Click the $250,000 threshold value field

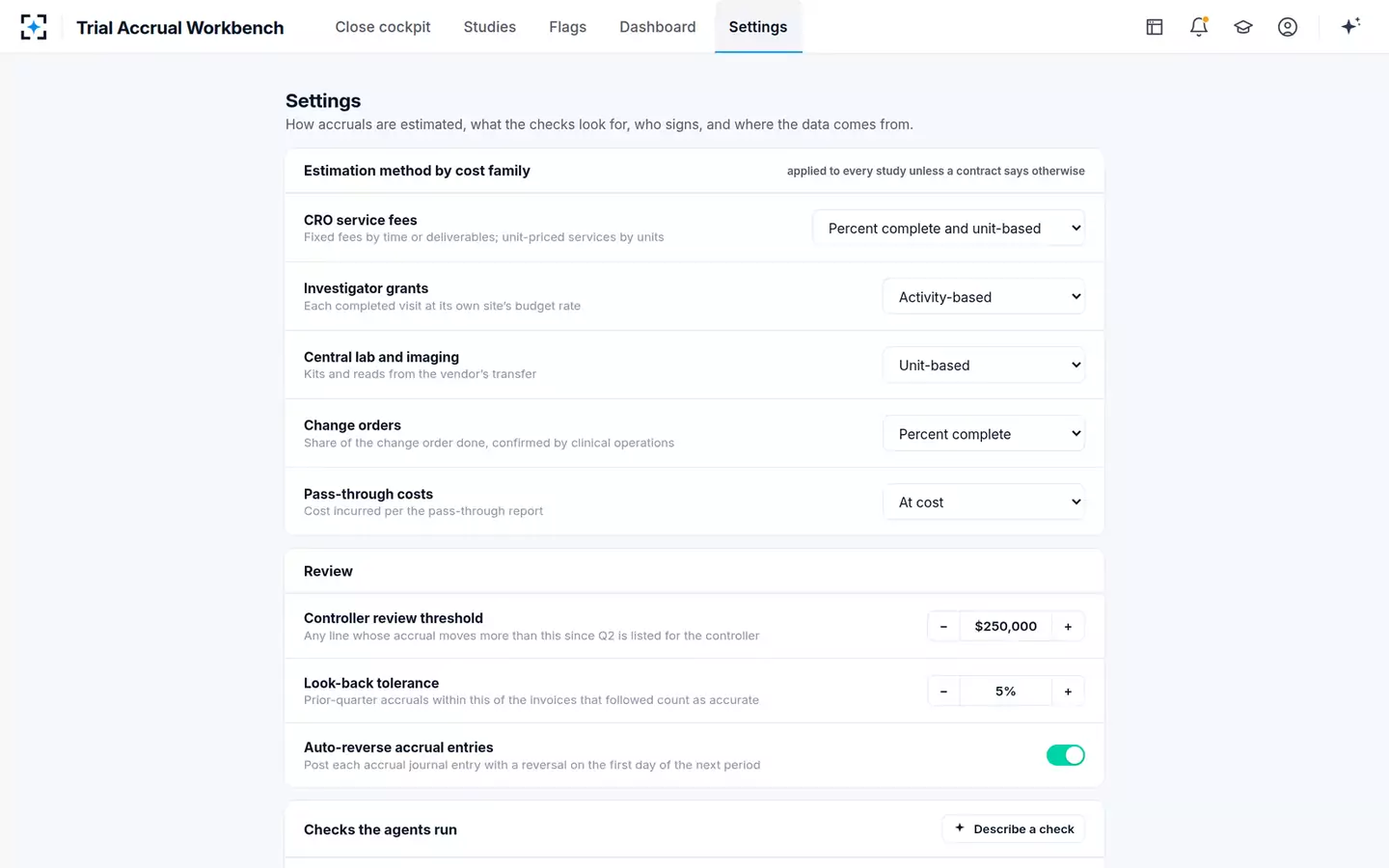pyautogui.click(x=1006, y=627)
